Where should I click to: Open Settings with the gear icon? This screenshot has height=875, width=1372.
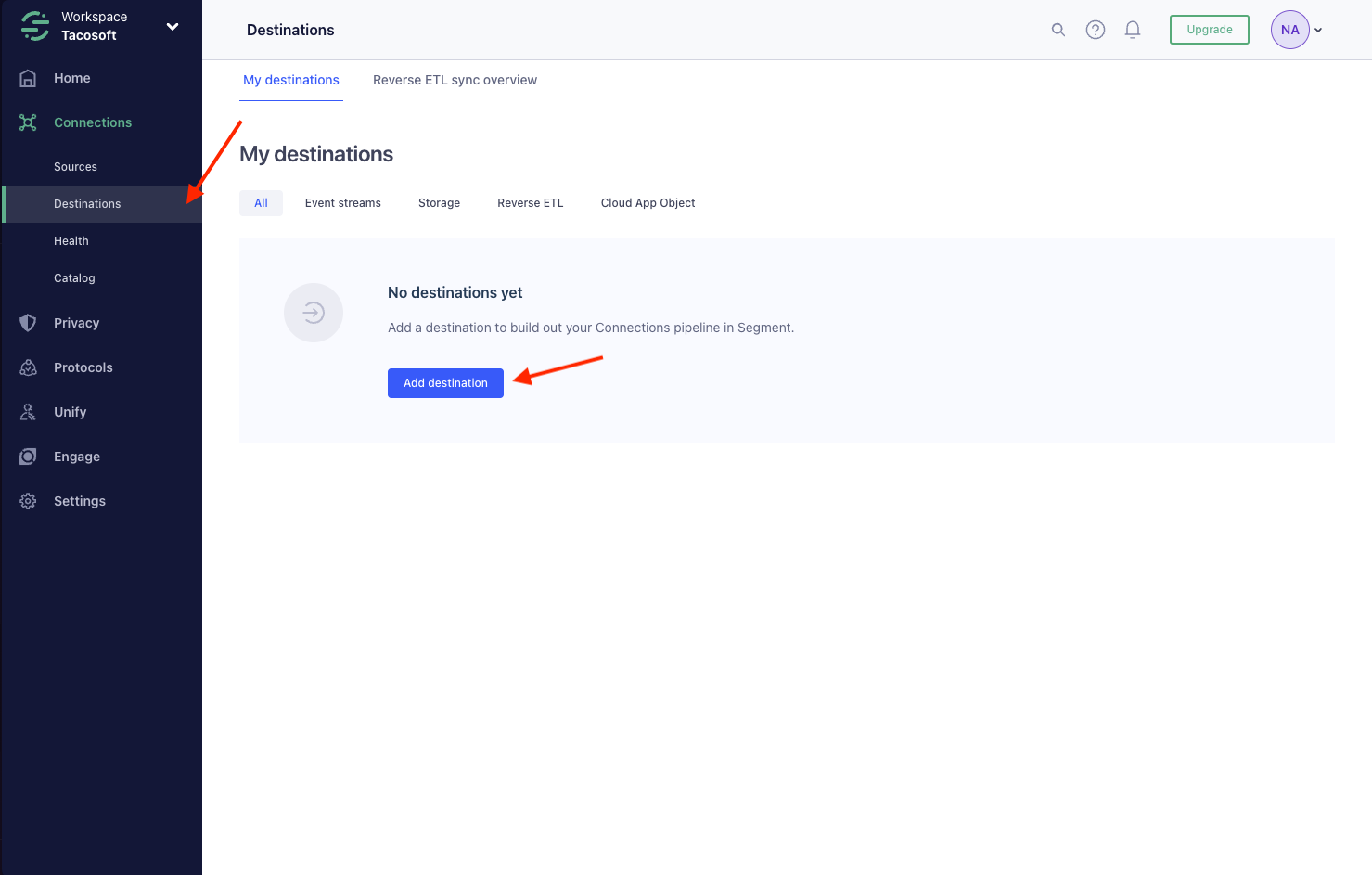pos(28,500)
